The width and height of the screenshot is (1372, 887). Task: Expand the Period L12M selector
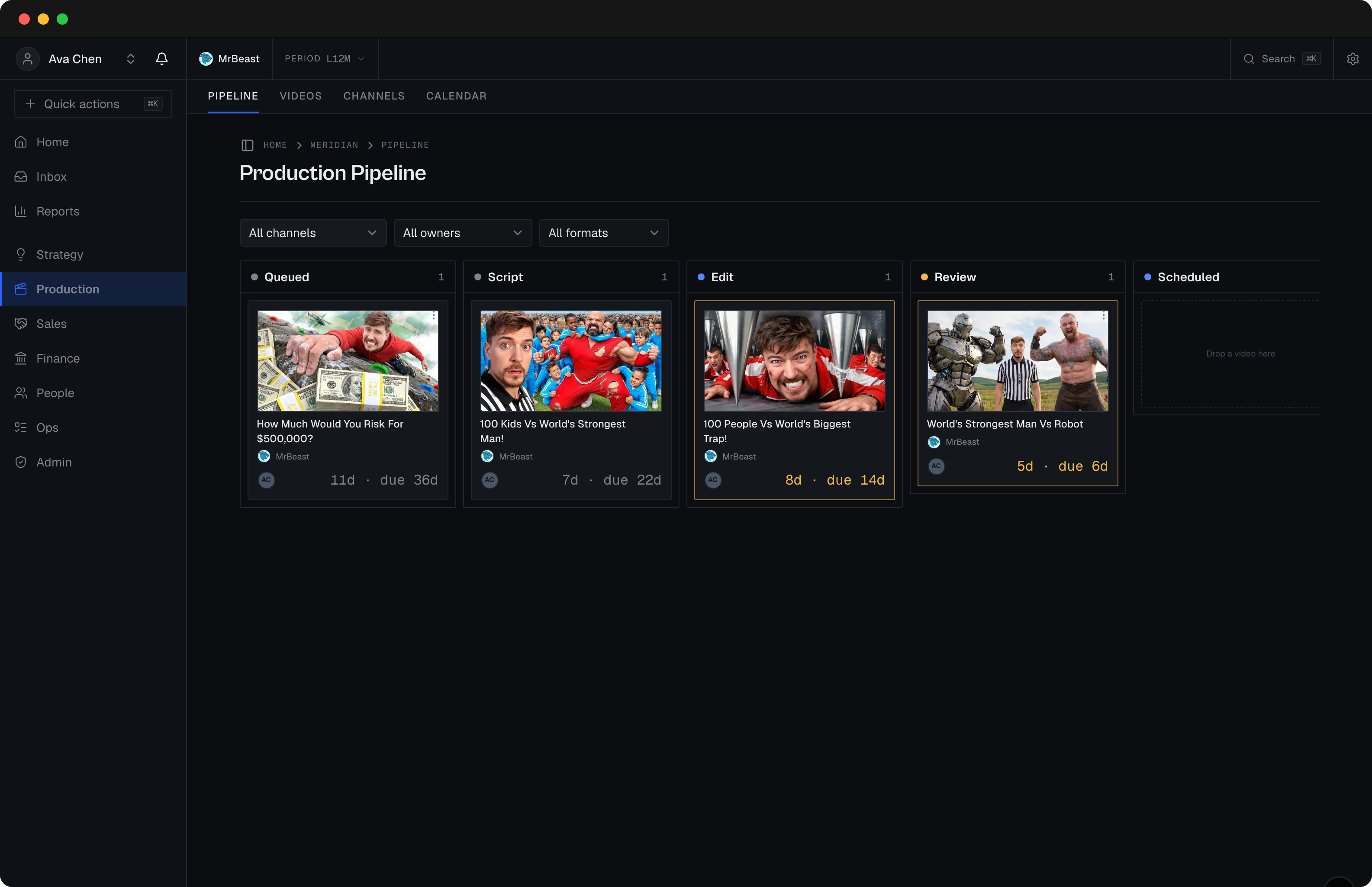click(325, 59)
